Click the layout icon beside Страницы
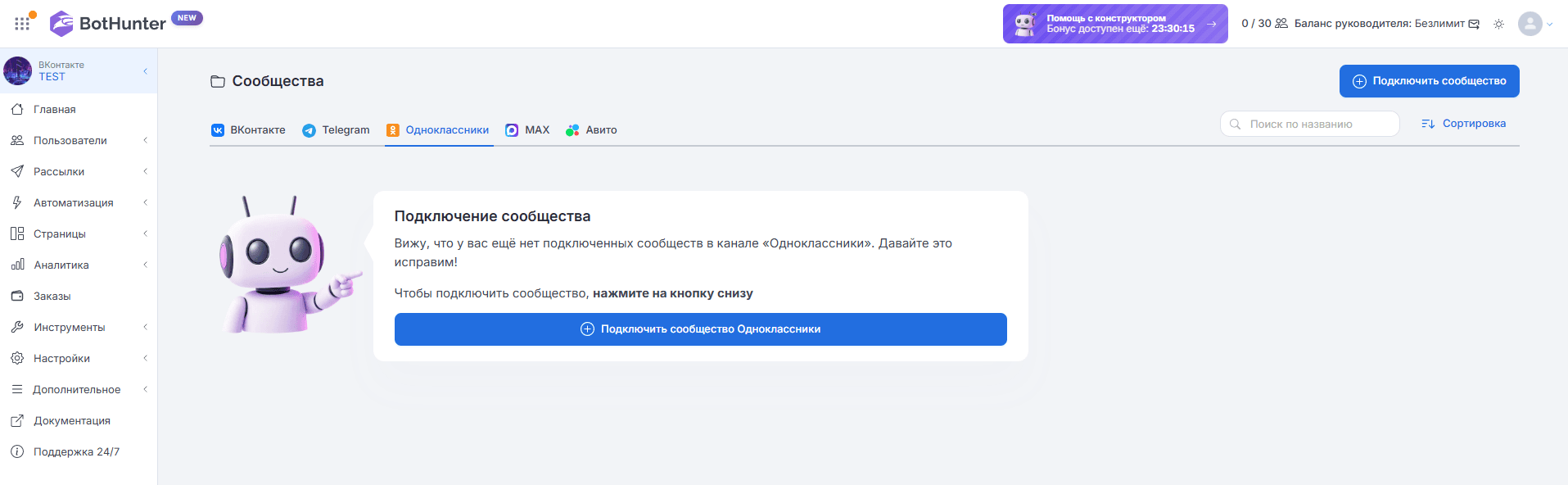 (17, 233)
